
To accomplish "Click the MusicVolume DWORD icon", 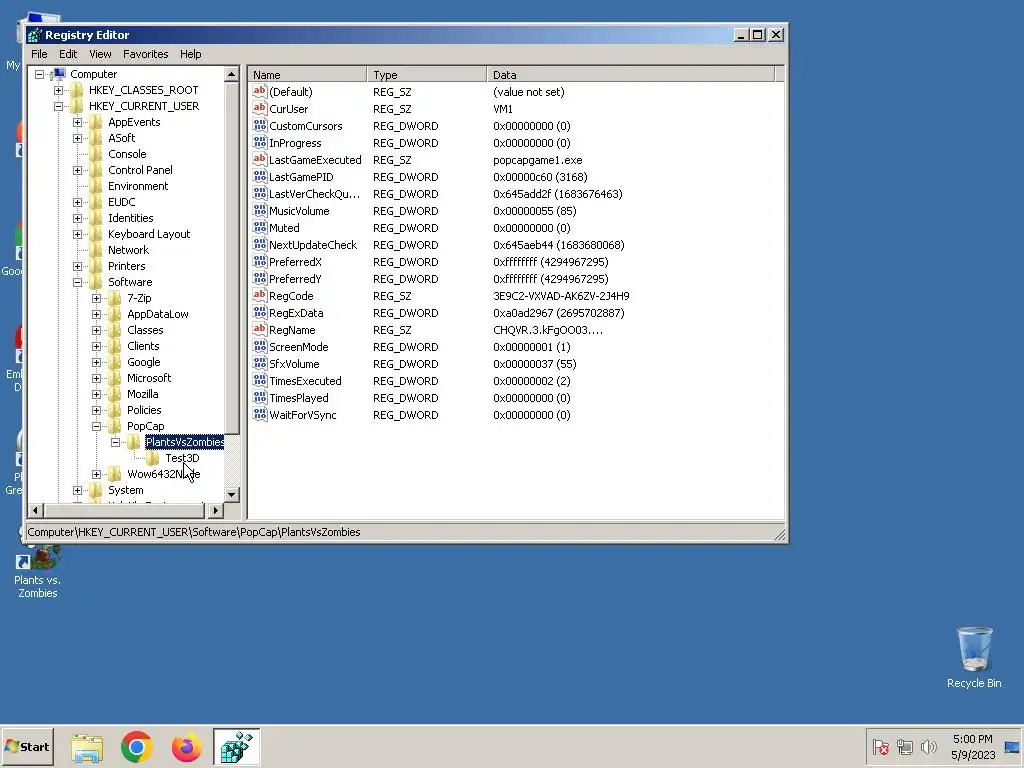I will [x=259, y=210].
